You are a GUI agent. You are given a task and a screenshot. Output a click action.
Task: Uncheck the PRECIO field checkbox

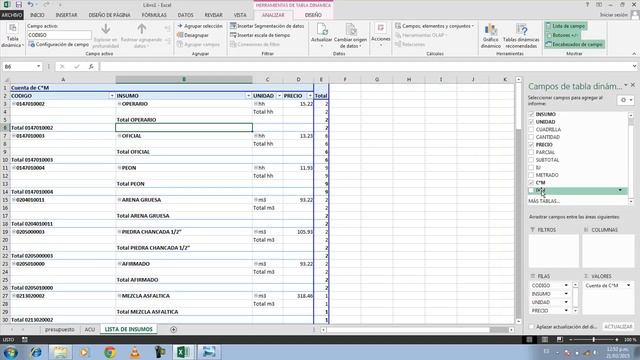pos(531,144)
